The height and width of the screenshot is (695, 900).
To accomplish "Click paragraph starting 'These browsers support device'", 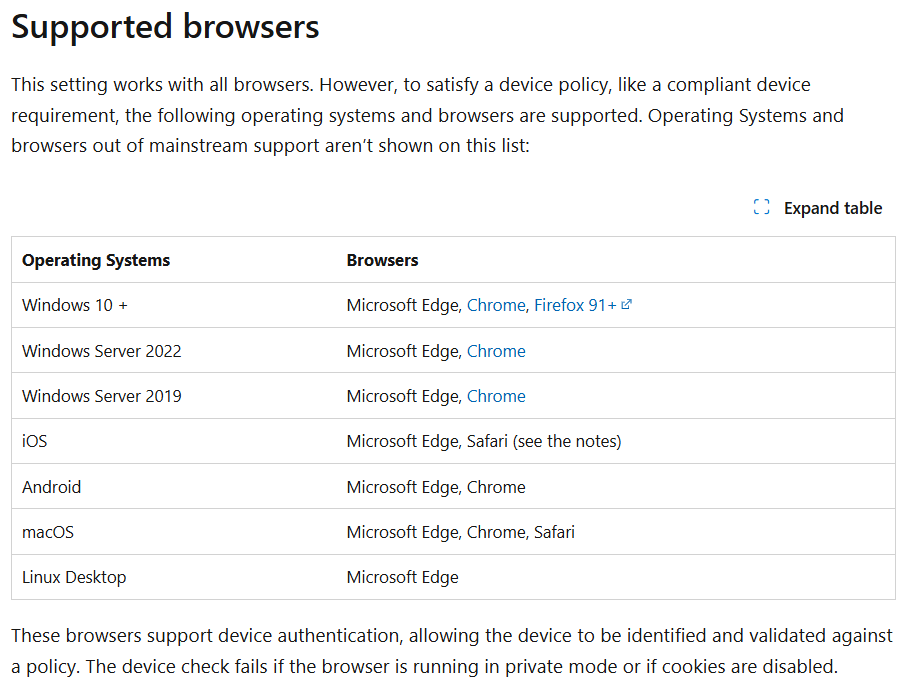I will pos(452,651).
